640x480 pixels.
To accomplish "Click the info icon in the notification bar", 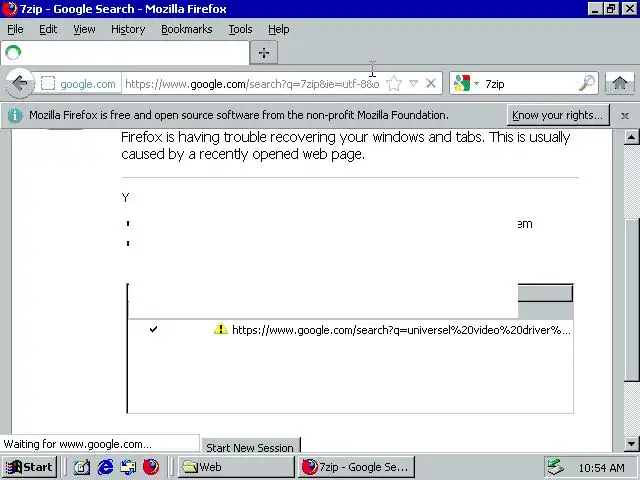I will (x=15, y=115).
